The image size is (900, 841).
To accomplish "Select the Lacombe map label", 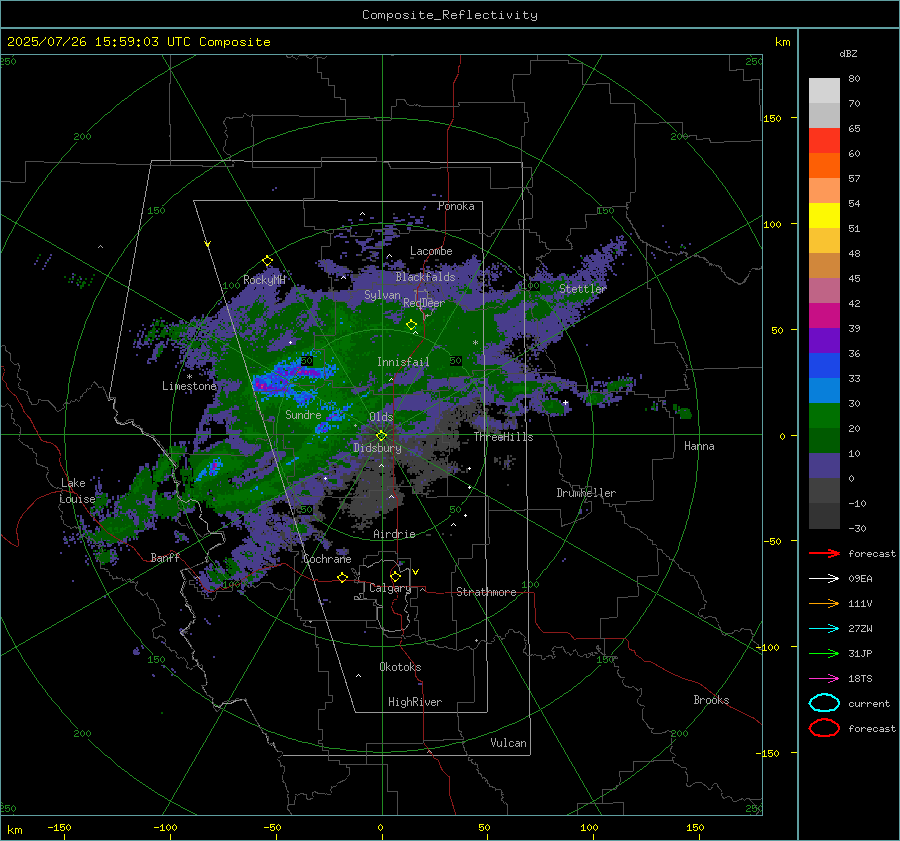I will [x=431, y=251].
